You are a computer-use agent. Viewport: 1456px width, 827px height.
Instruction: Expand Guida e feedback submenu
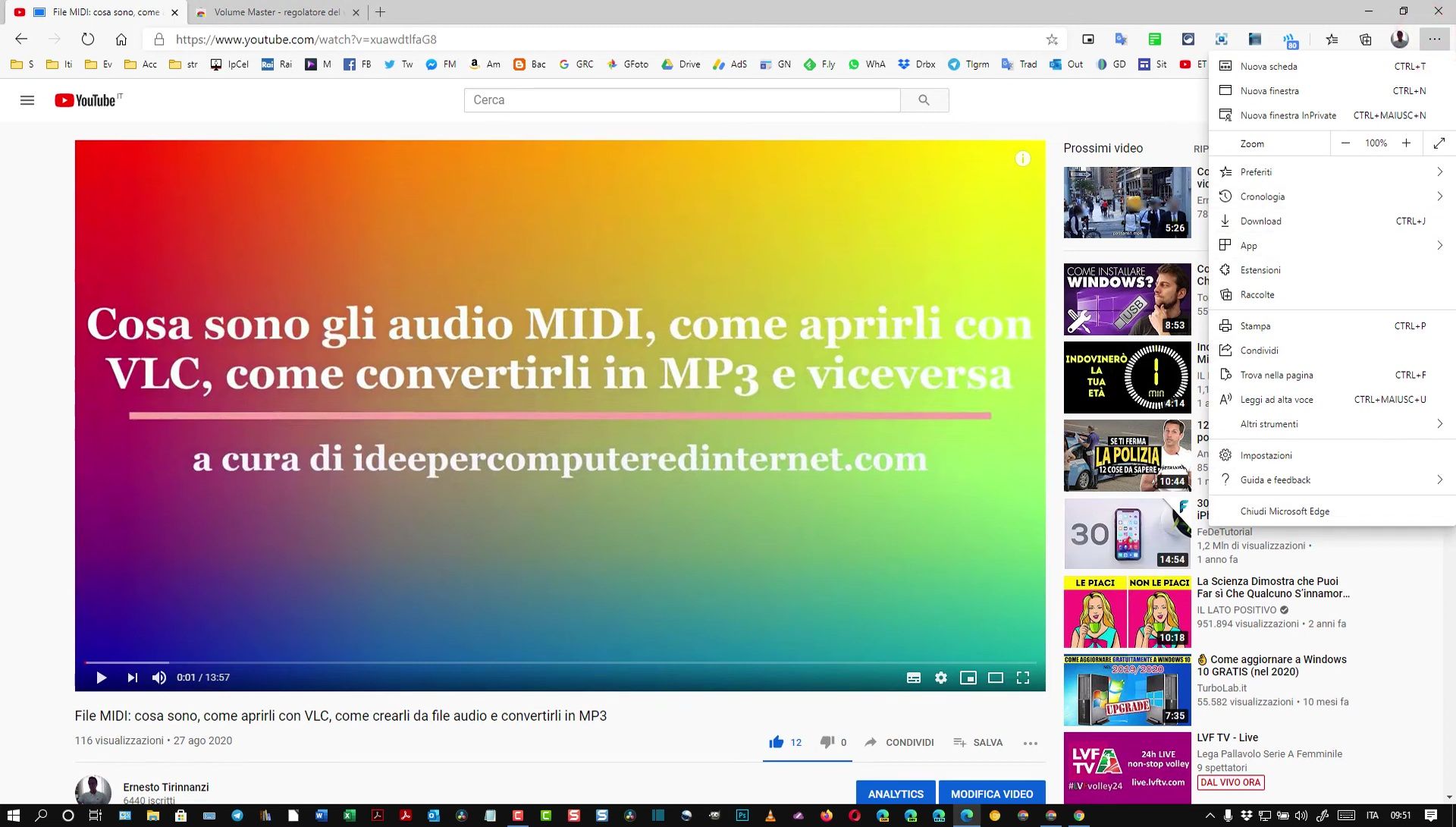coord(1332,480)
